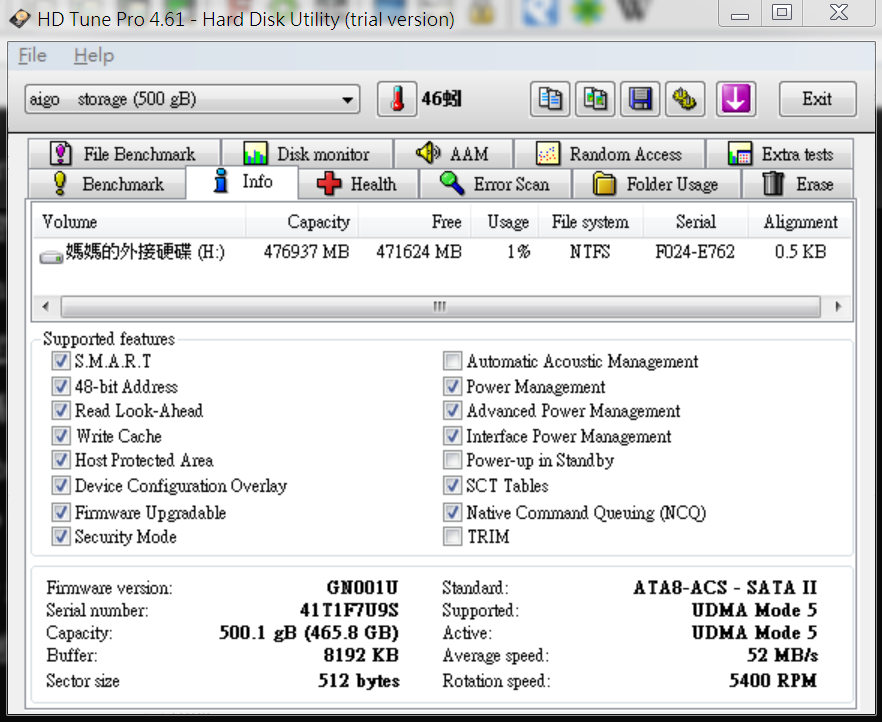This screenshot has width=882, height=722.
Task: Enable the Automatic Acoustic Management checkbox
Action: pyautogui.click(x=452, y=362)
